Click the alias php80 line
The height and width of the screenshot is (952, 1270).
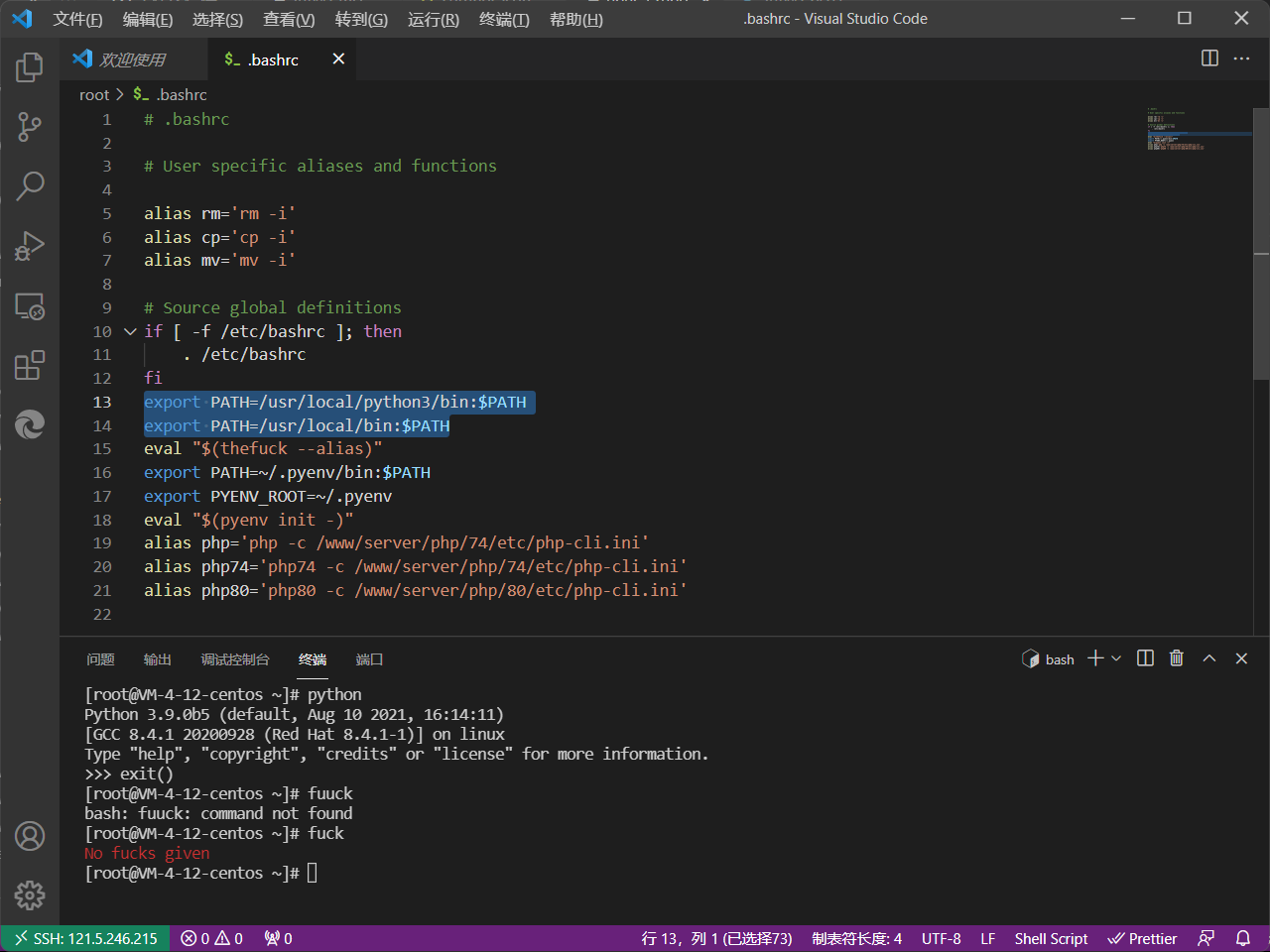(415, 590)
